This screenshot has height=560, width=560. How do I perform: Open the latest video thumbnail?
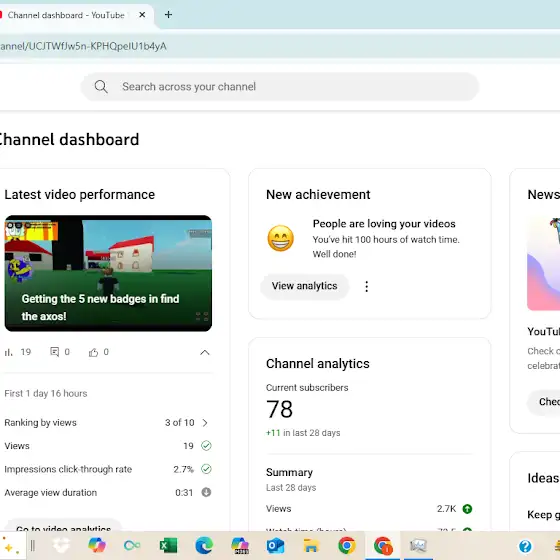[x=108, y=273]
